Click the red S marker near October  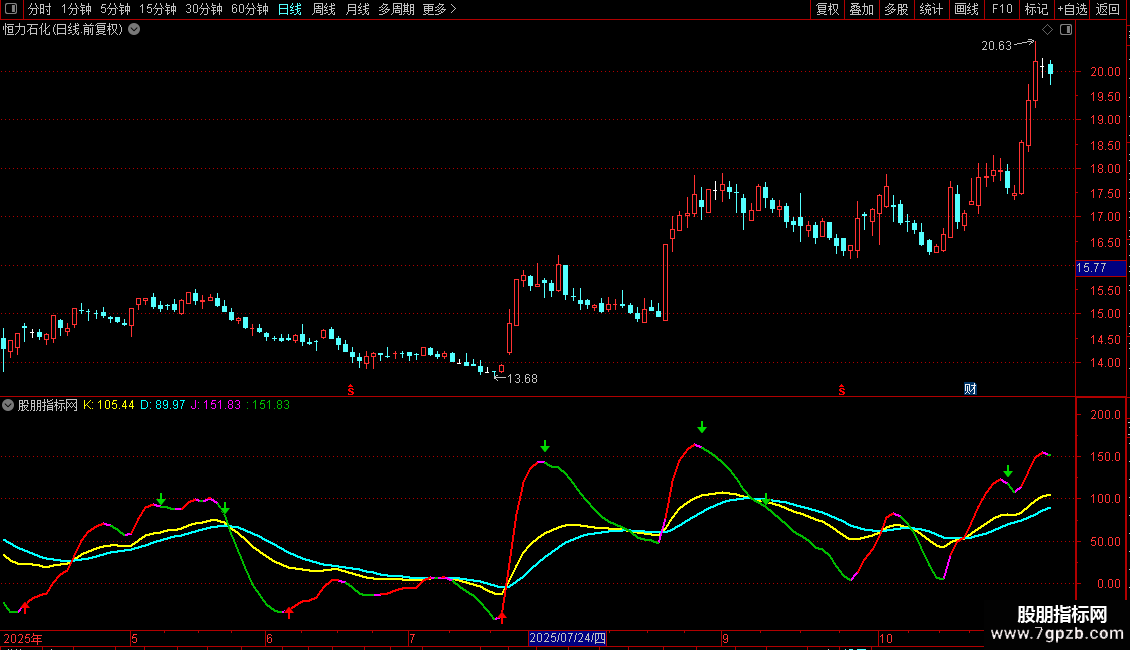pyautogui.click(x=842, y=389)
